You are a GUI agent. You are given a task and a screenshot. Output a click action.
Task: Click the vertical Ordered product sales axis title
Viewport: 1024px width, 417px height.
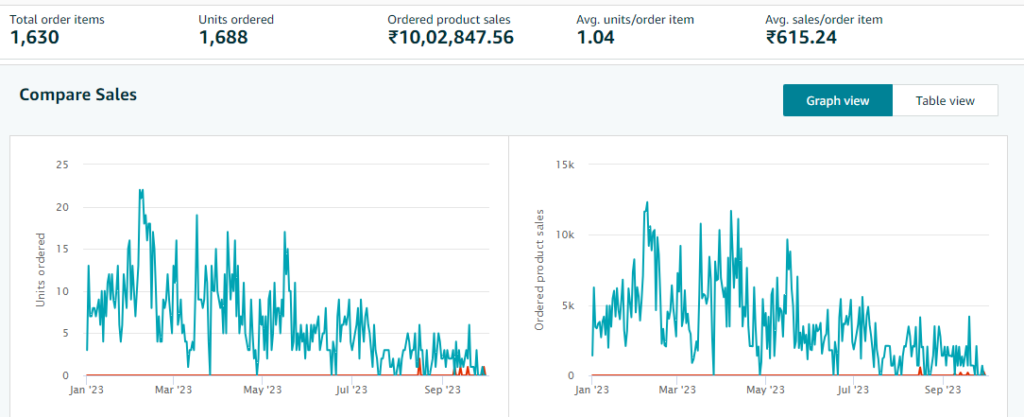[x=539, y=270]
